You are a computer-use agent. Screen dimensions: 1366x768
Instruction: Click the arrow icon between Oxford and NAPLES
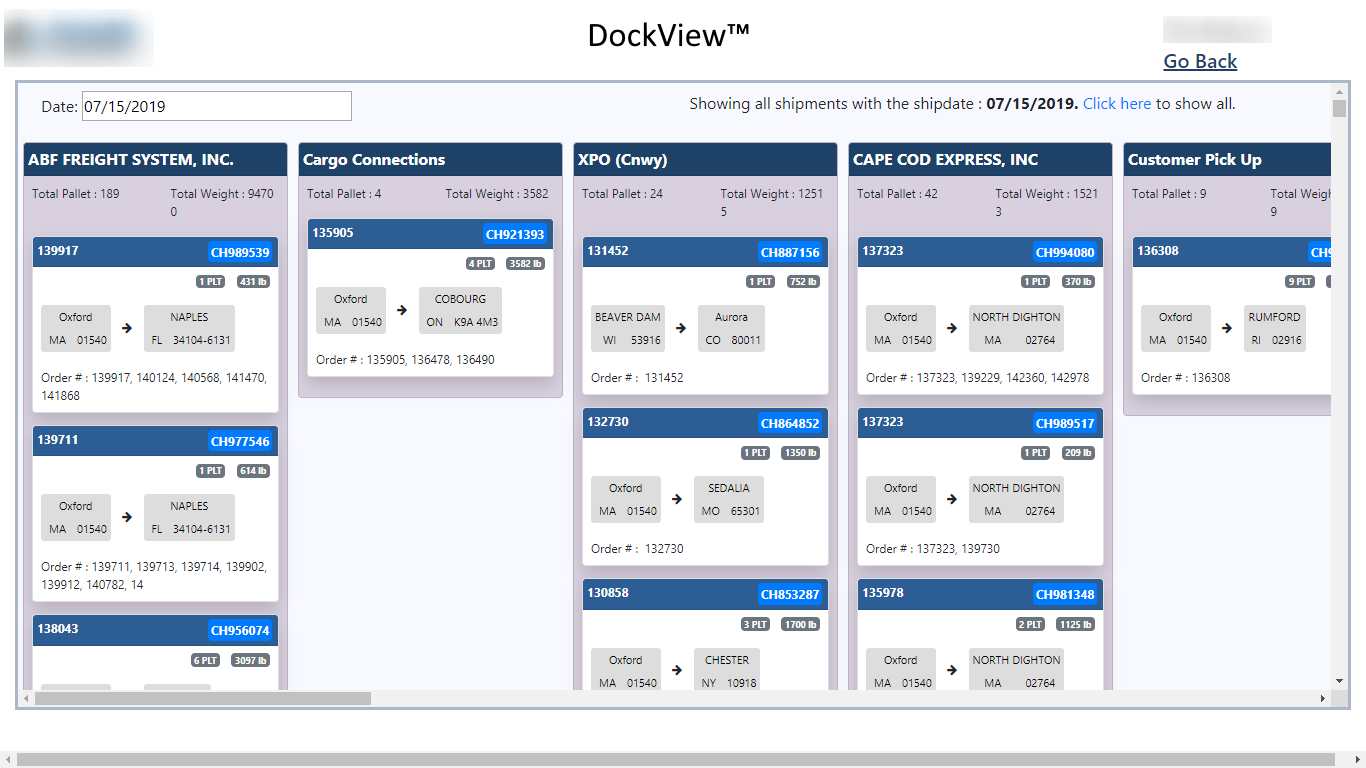[x=125, y=326]
